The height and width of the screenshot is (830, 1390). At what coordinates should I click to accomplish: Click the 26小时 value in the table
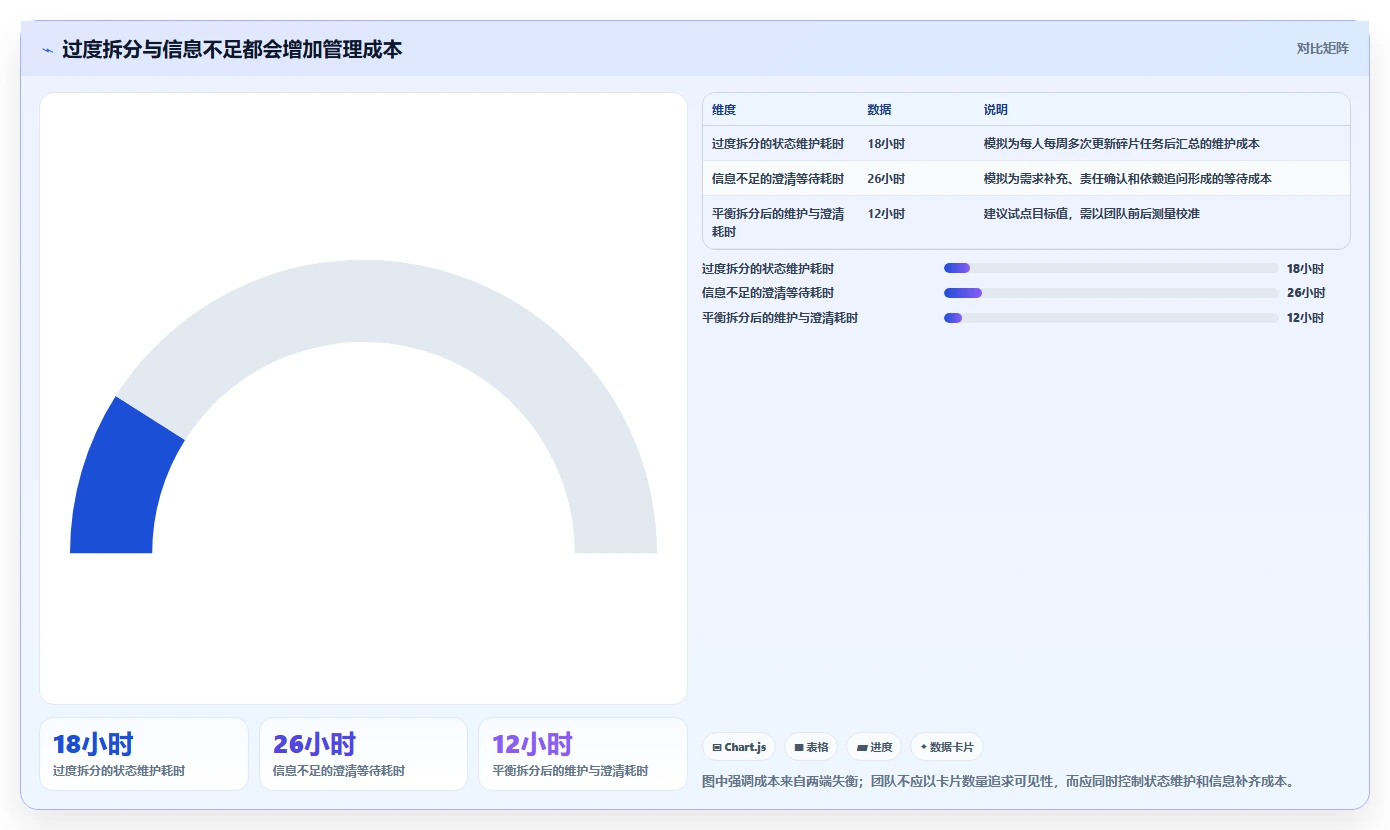pyautogui.click(x=886, y=179)
